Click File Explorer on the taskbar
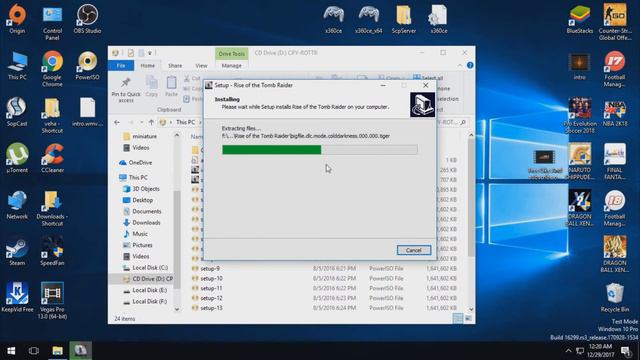Image resolution: width=640 pixels, height=360 pixels. 57,351
